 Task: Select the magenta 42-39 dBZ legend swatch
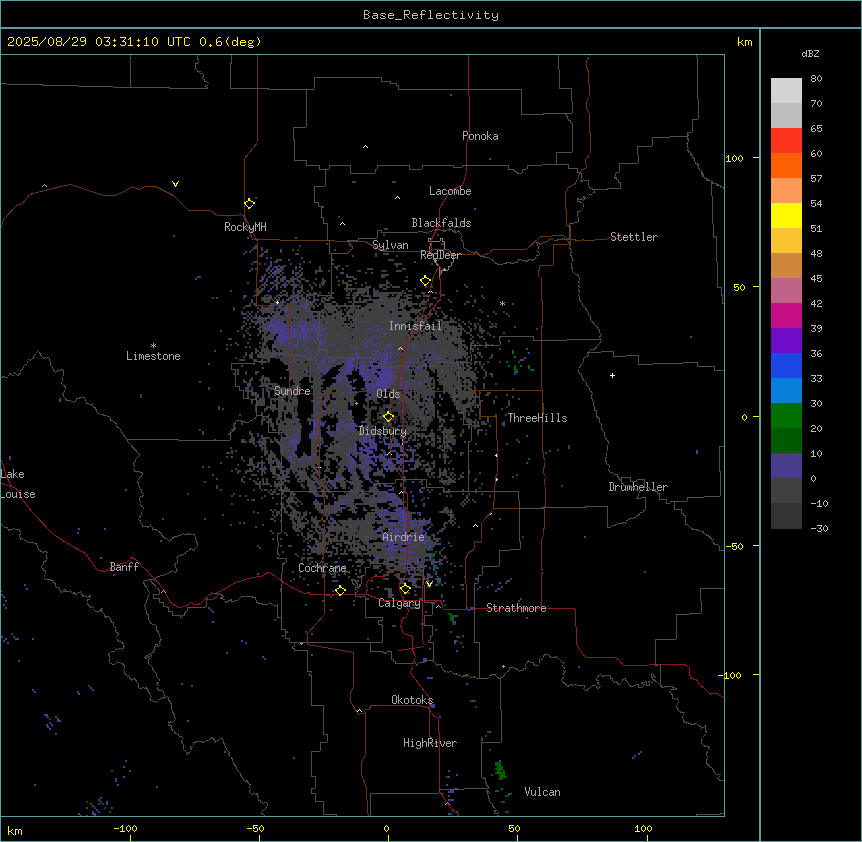point(786,315)
